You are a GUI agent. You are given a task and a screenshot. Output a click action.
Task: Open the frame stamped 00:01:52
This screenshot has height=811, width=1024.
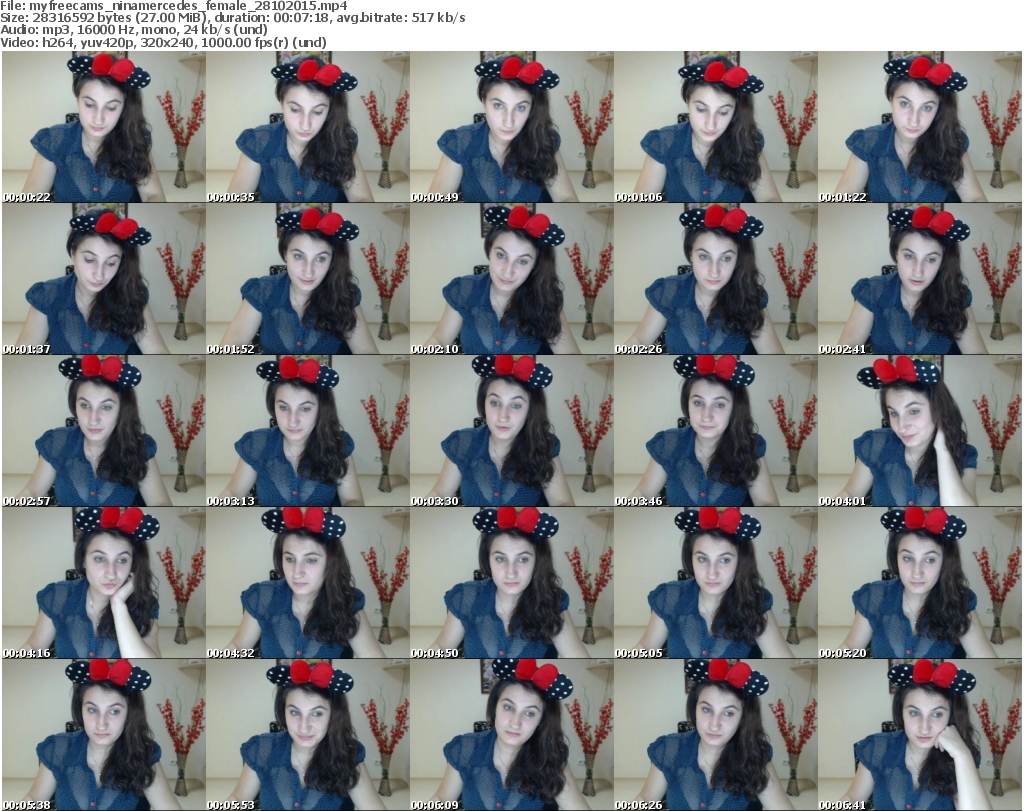click(x=308, y=279)
